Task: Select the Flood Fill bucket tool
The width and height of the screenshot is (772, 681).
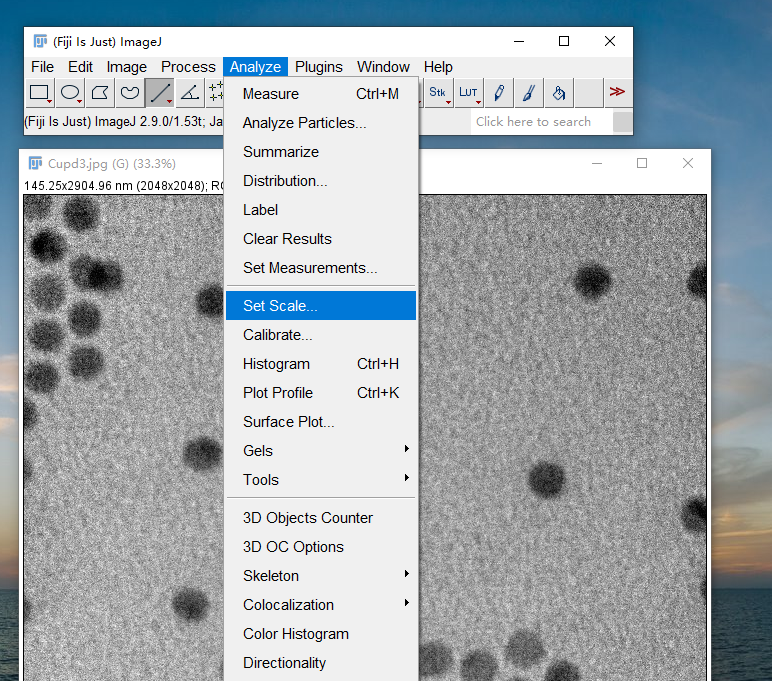Action: tap(559, 93)
